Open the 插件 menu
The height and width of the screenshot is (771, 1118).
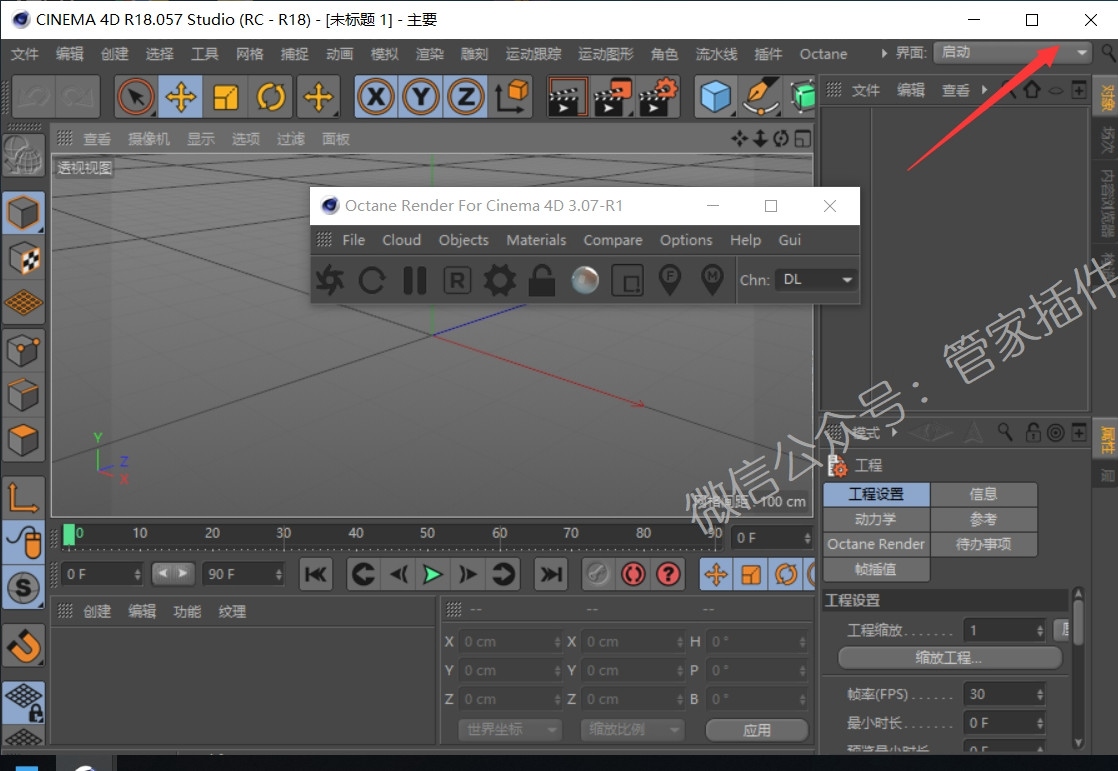(768, 53)
